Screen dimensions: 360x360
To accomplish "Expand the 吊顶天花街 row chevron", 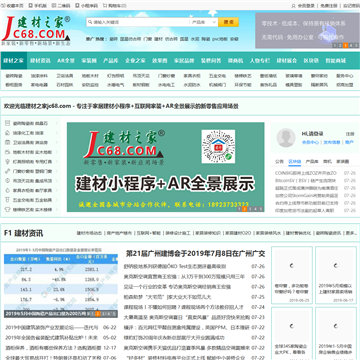I will pyautogui.click(x=57, y=181).
